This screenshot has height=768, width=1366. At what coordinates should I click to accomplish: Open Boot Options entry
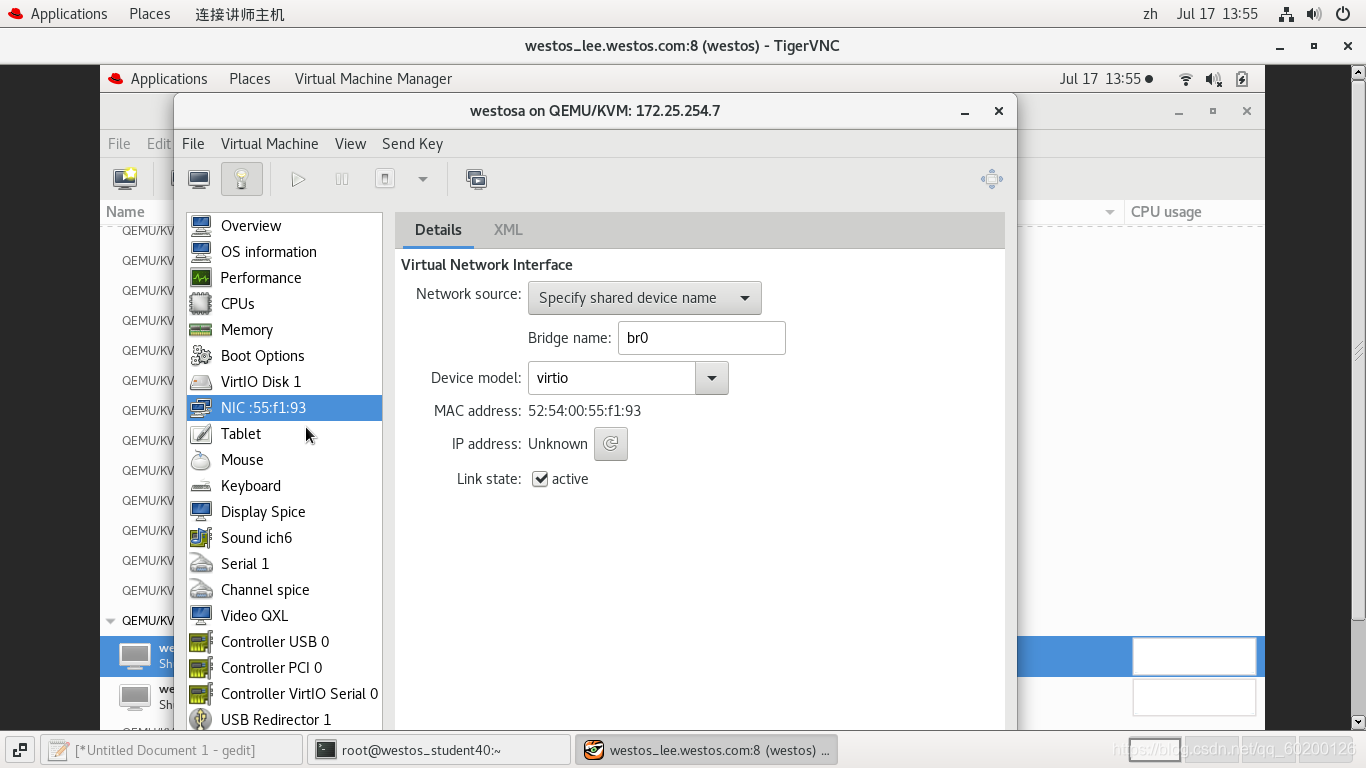284,356
